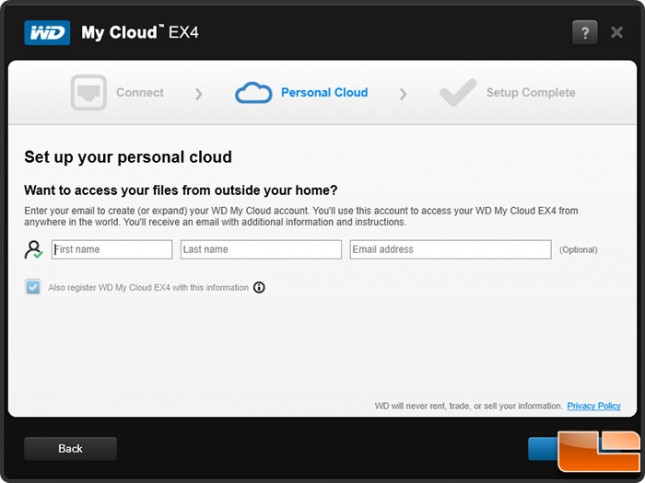Click 'WD will never rent, trade' notice
Image resolution: width=645 pixels, height=483 pixels.
[468, 406]
